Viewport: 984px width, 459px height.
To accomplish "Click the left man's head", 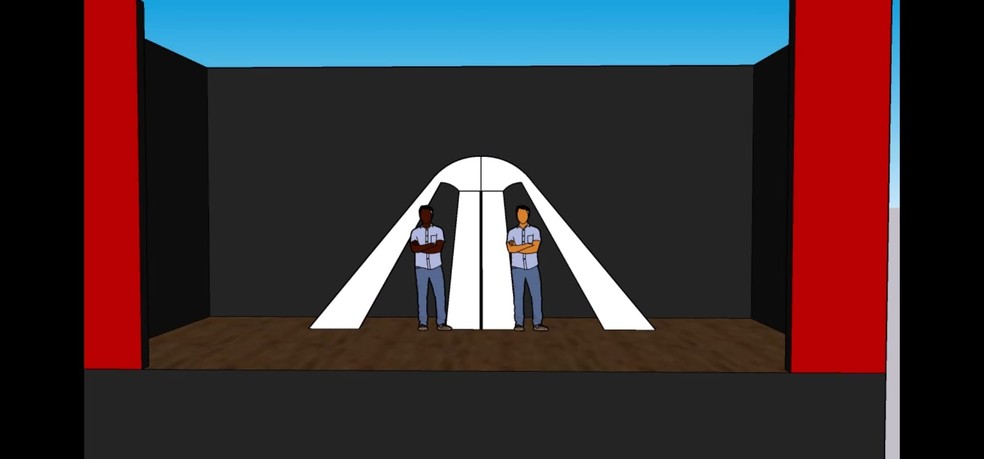I will click(426, 215).
